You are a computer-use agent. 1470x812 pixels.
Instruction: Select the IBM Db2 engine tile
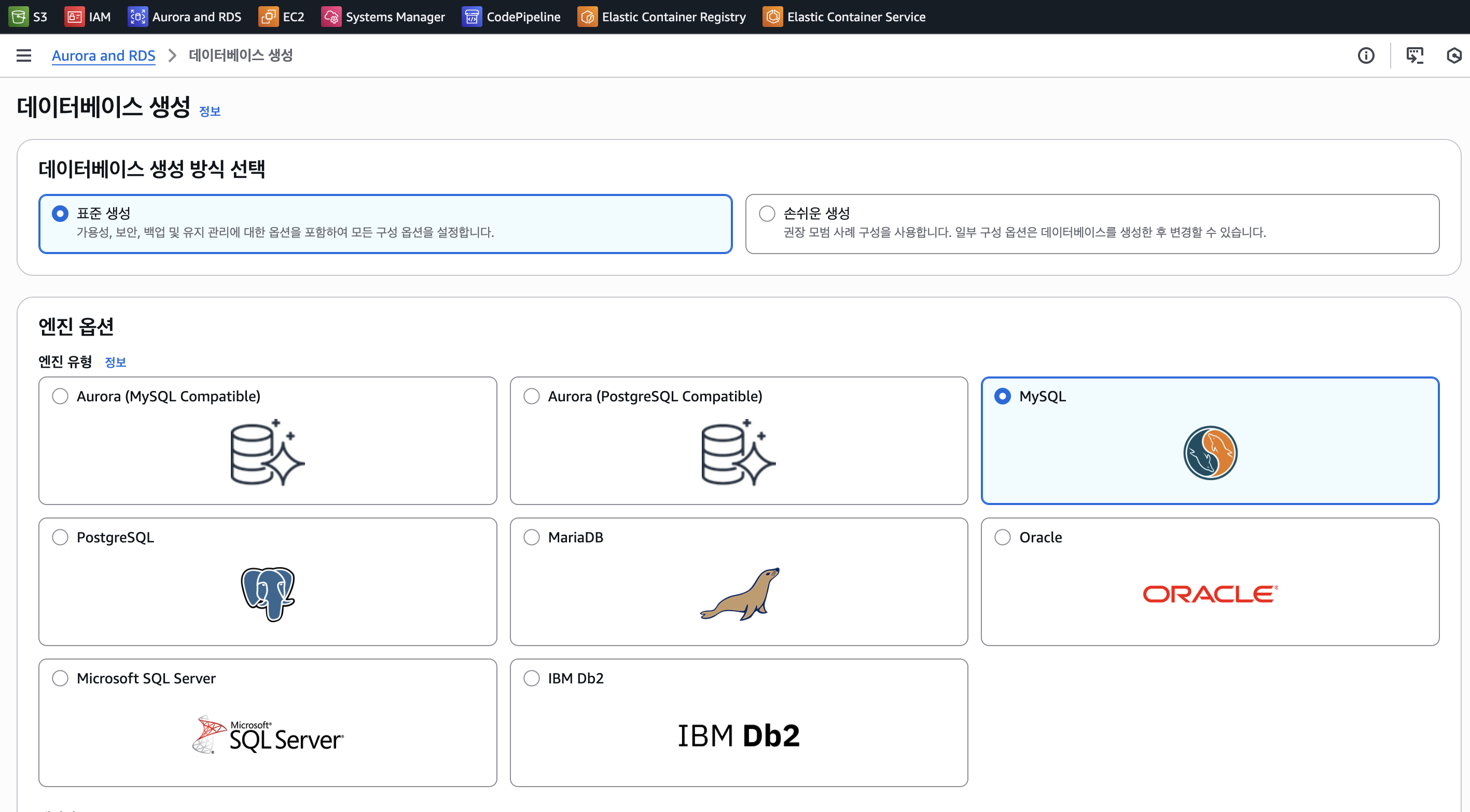tap(531, 678)
